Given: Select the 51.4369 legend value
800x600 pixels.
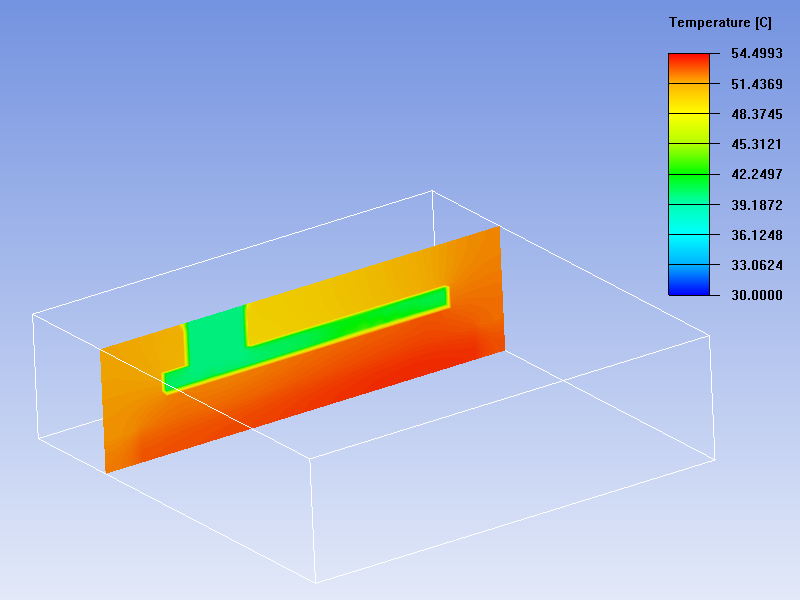Looking at the screenshot, I should [x=757, y=84].
